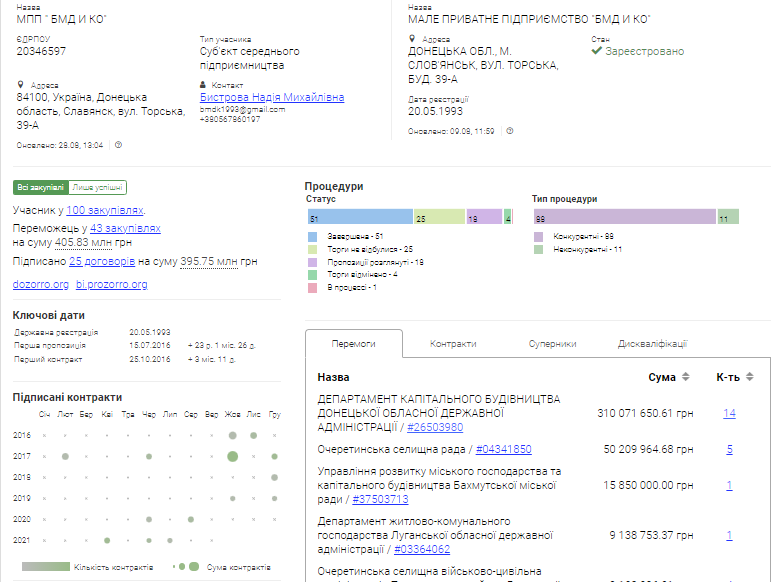Click the В процесі legend pink swatch
This screenshot has height=582, width=772.
point(313,288)
